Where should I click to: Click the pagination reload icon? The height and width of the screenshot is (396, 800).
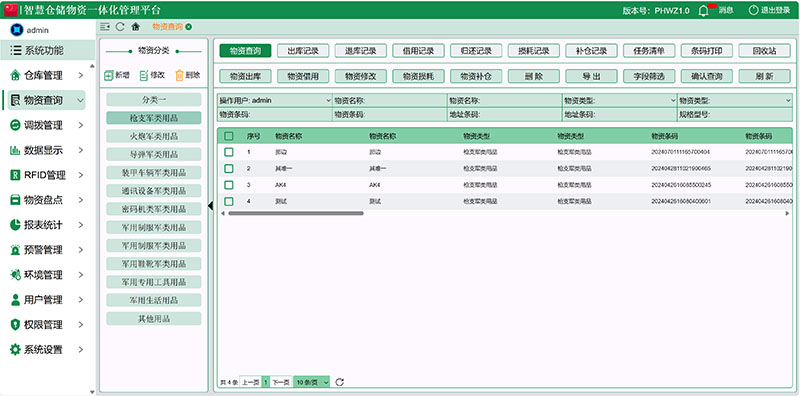[340, 382]
